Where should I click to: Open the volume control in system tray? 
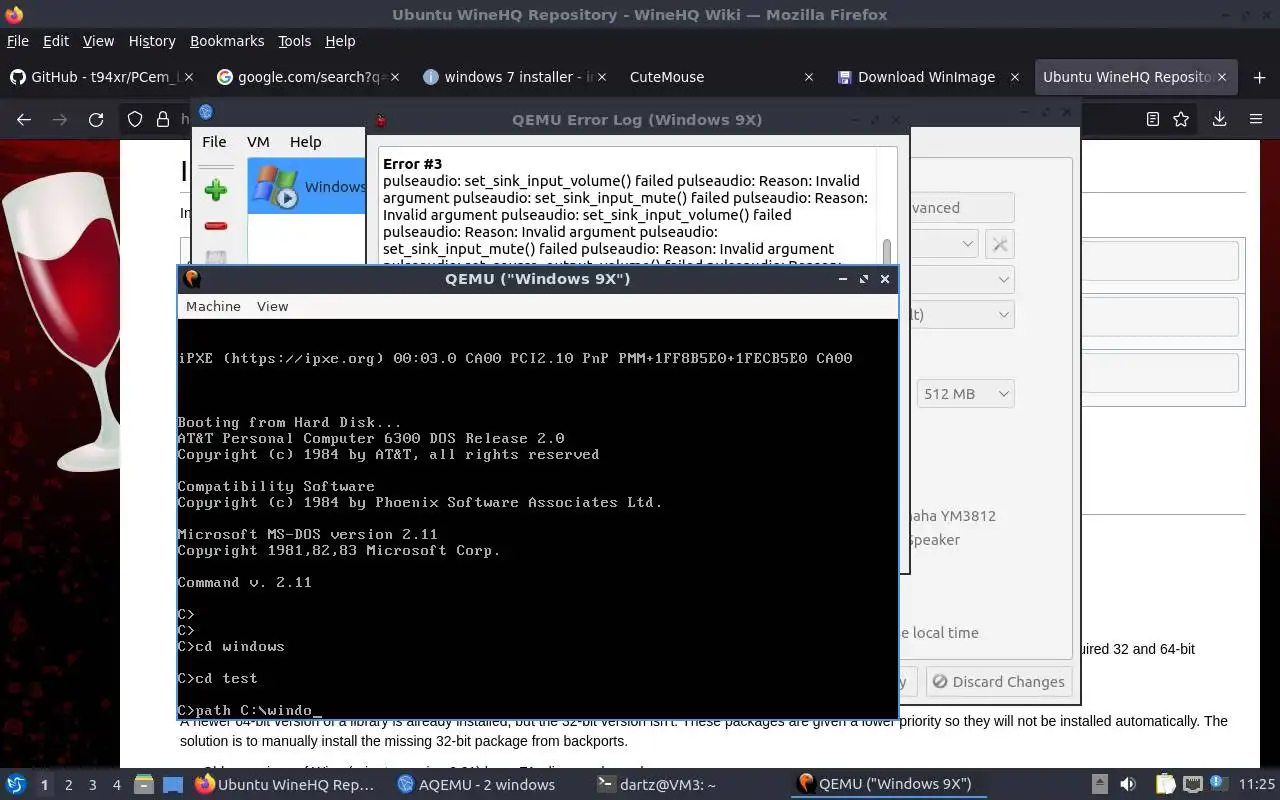1128,785
